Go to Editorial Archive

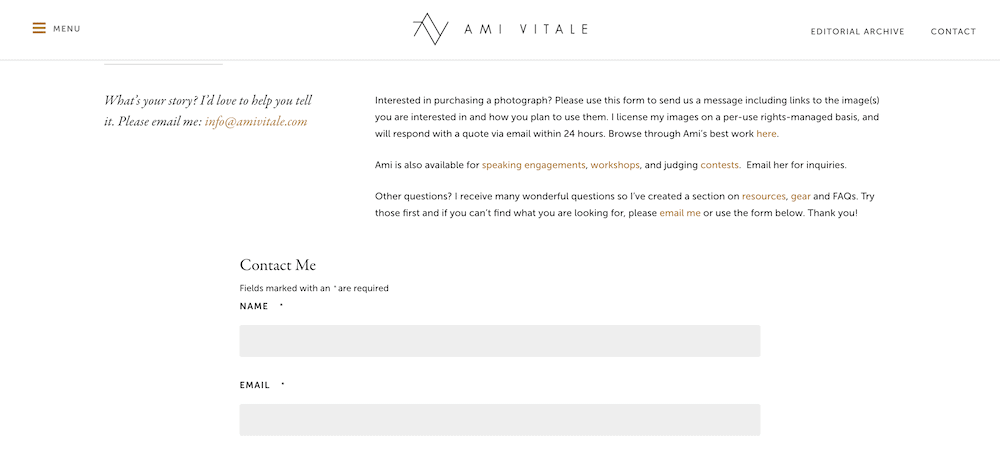click(857, 31)
